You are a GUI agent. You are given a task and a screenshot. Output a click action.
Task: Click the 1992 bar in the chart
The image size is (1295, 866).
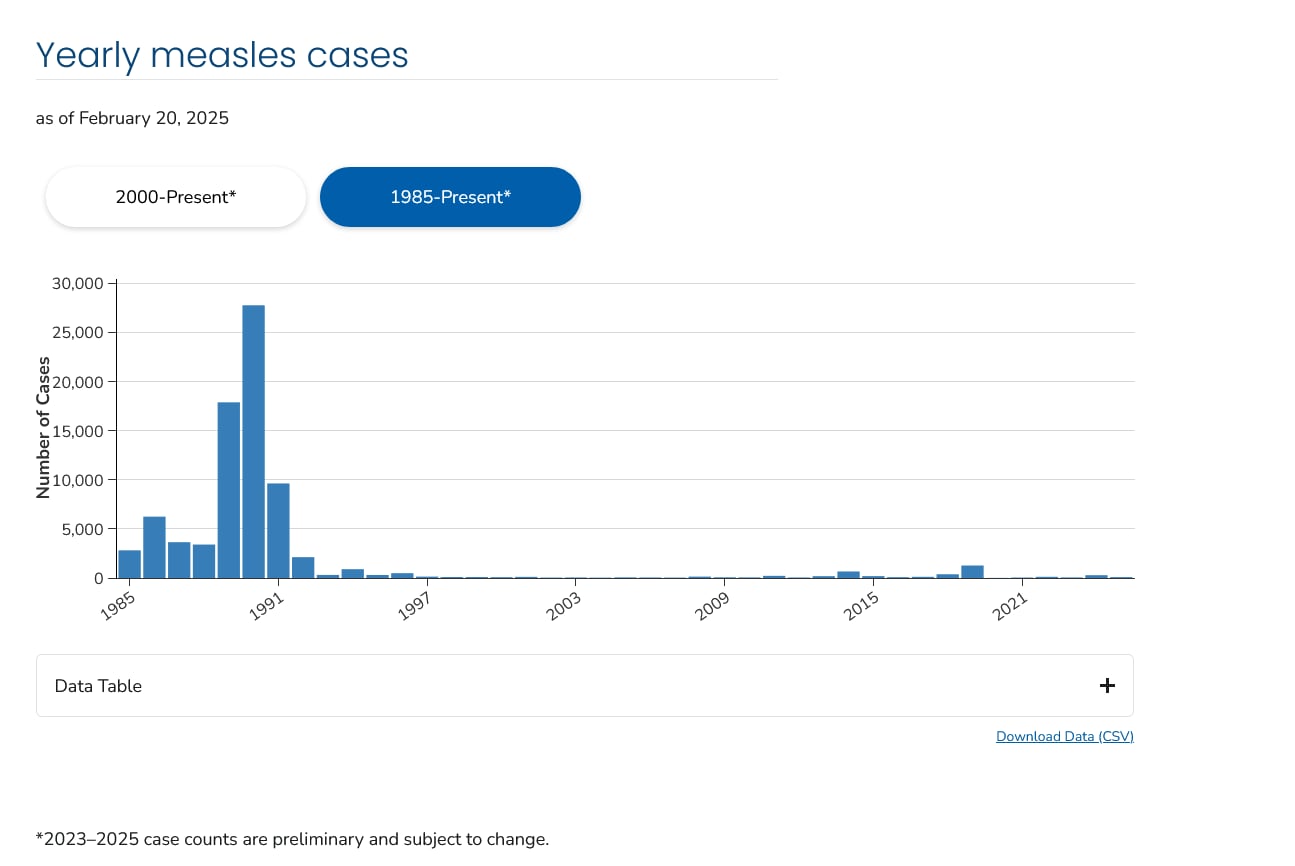(x=303, y=567)
